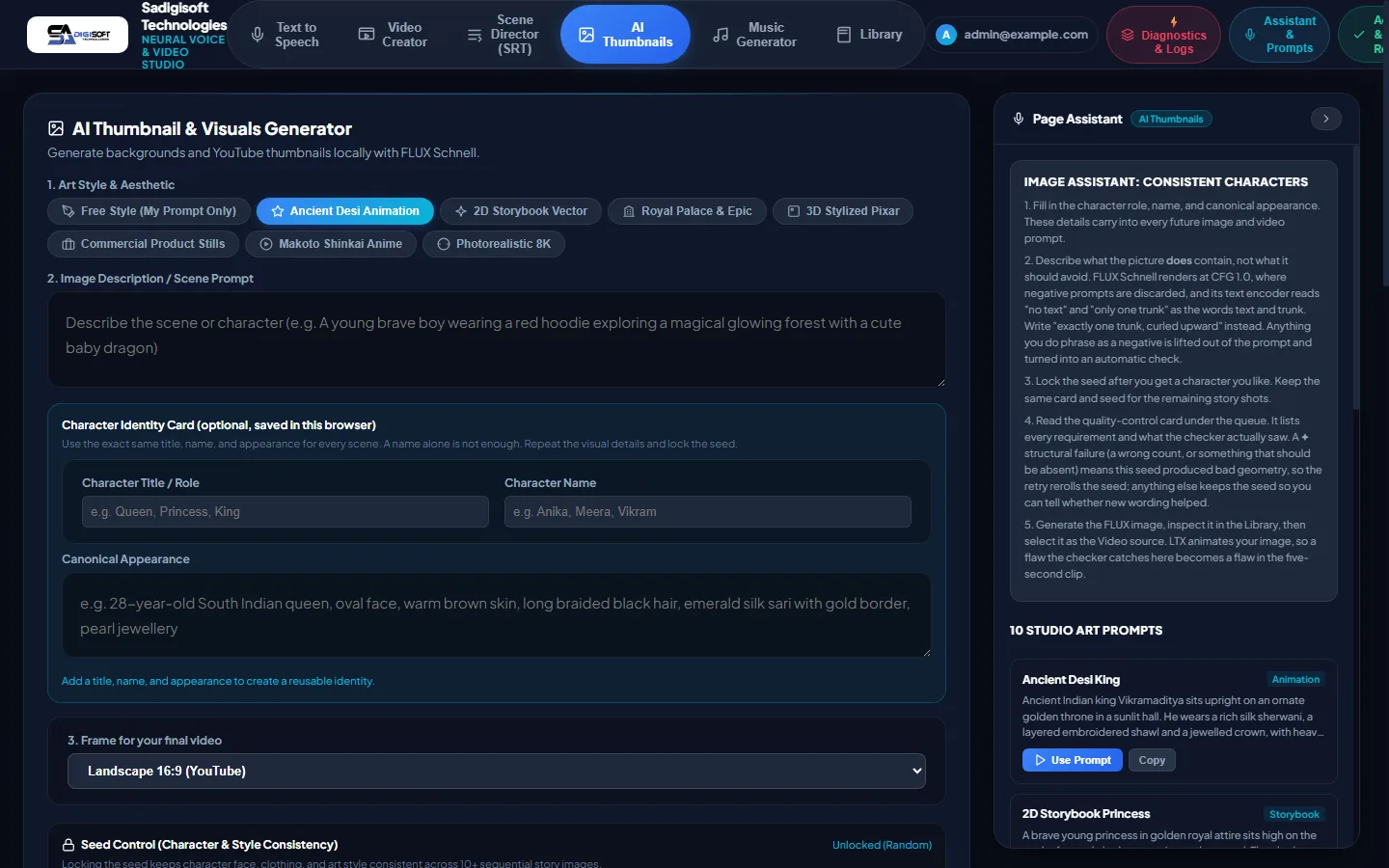Click the Character Title / Role field
1389x868 pixels.
(x=286, y=512)
